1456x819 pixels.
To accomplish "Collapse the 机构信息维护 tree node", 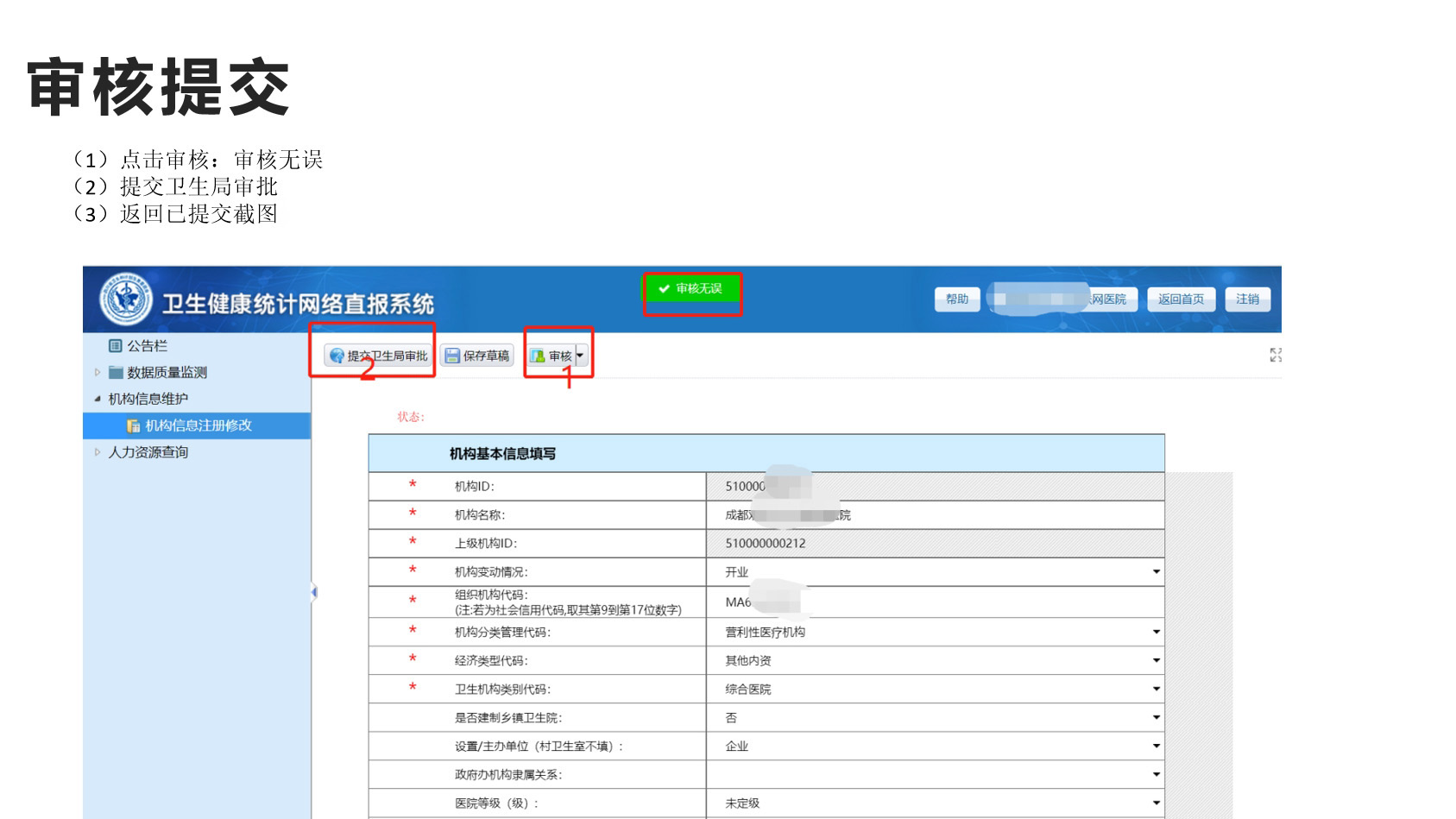I will pyautogui.click(x=98, y=399).
